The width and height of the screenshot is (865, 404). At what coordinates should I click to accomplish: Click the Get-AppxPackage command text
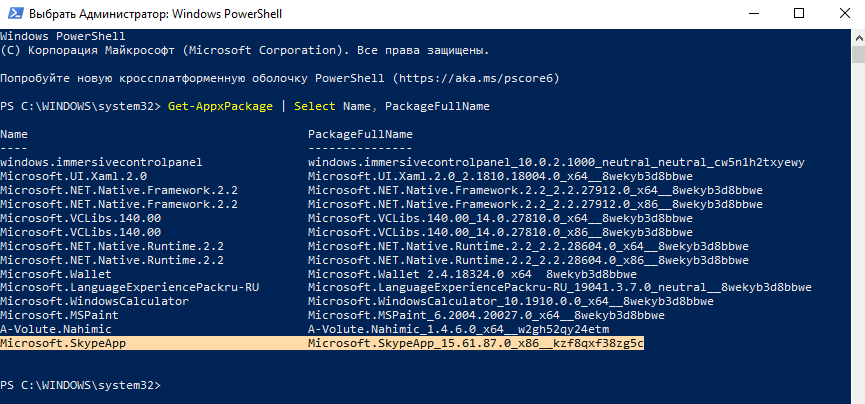point(220,106)
